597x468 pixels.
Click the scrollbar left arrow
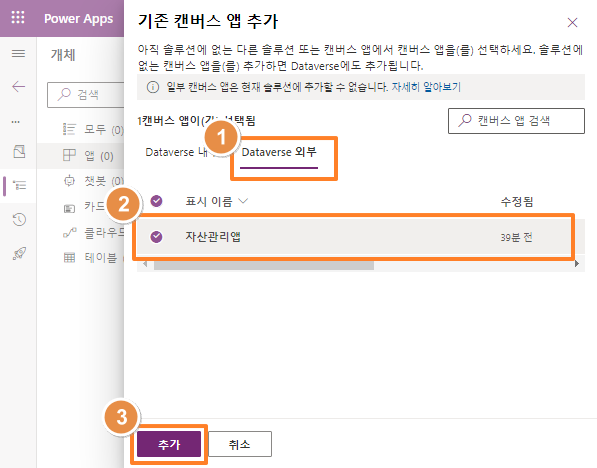[x=145, y=264]
